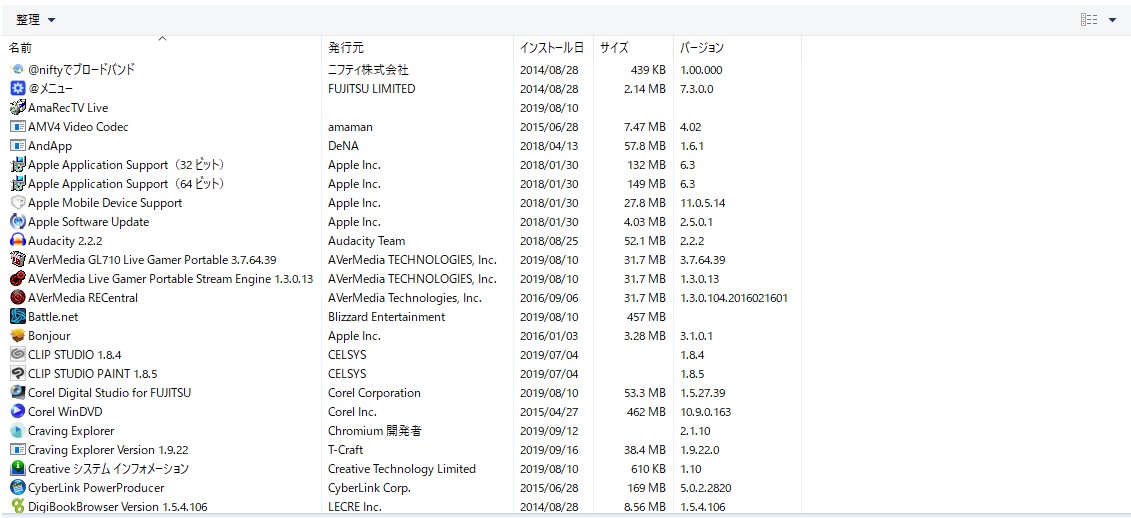Click size value 457 MB
Image resolution: width=1131 pixels, height=518 pixels.
click(647, 317)
